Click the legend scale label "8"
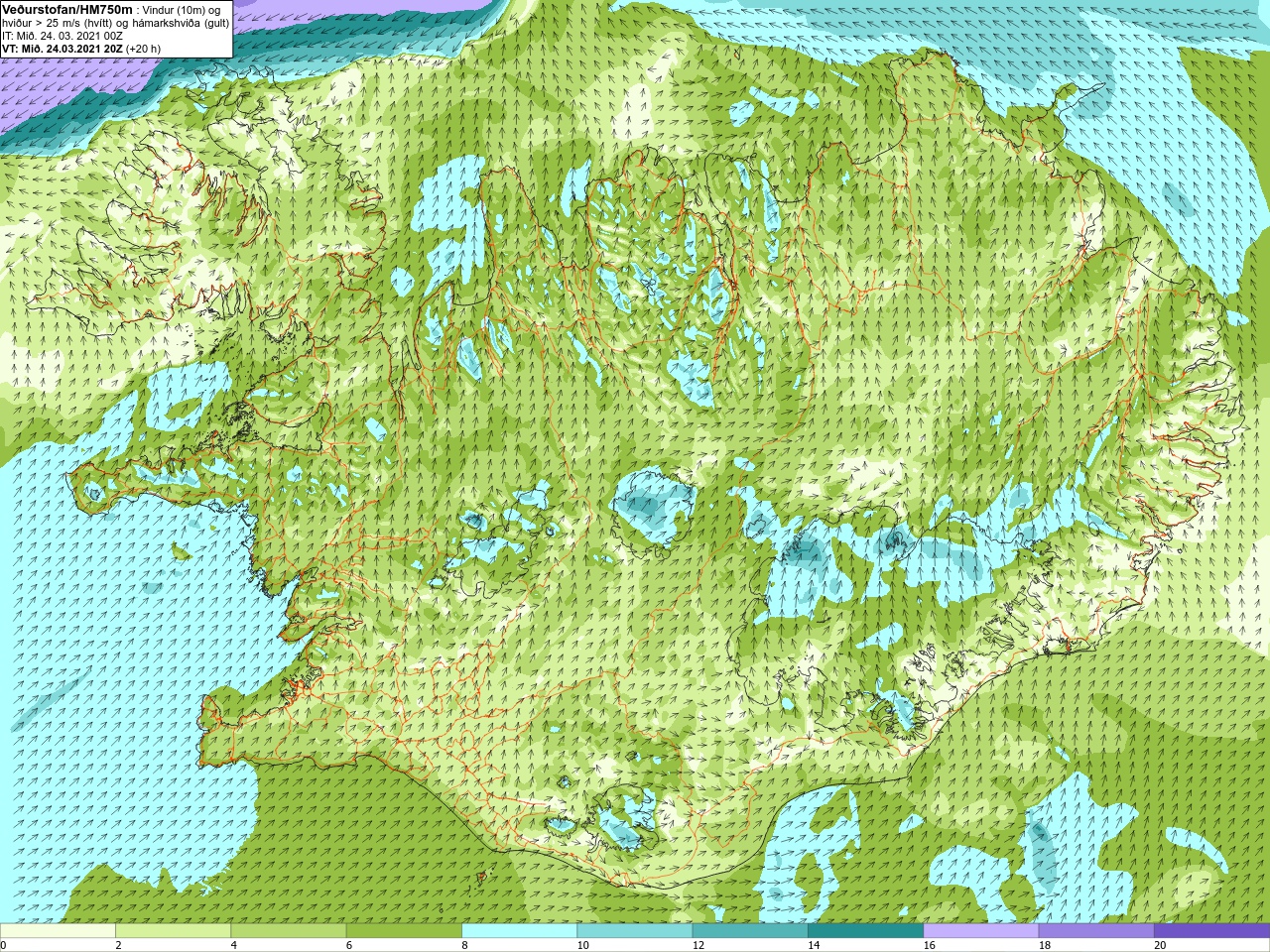This screenshot has width=1270, height=952. (464, 945)
